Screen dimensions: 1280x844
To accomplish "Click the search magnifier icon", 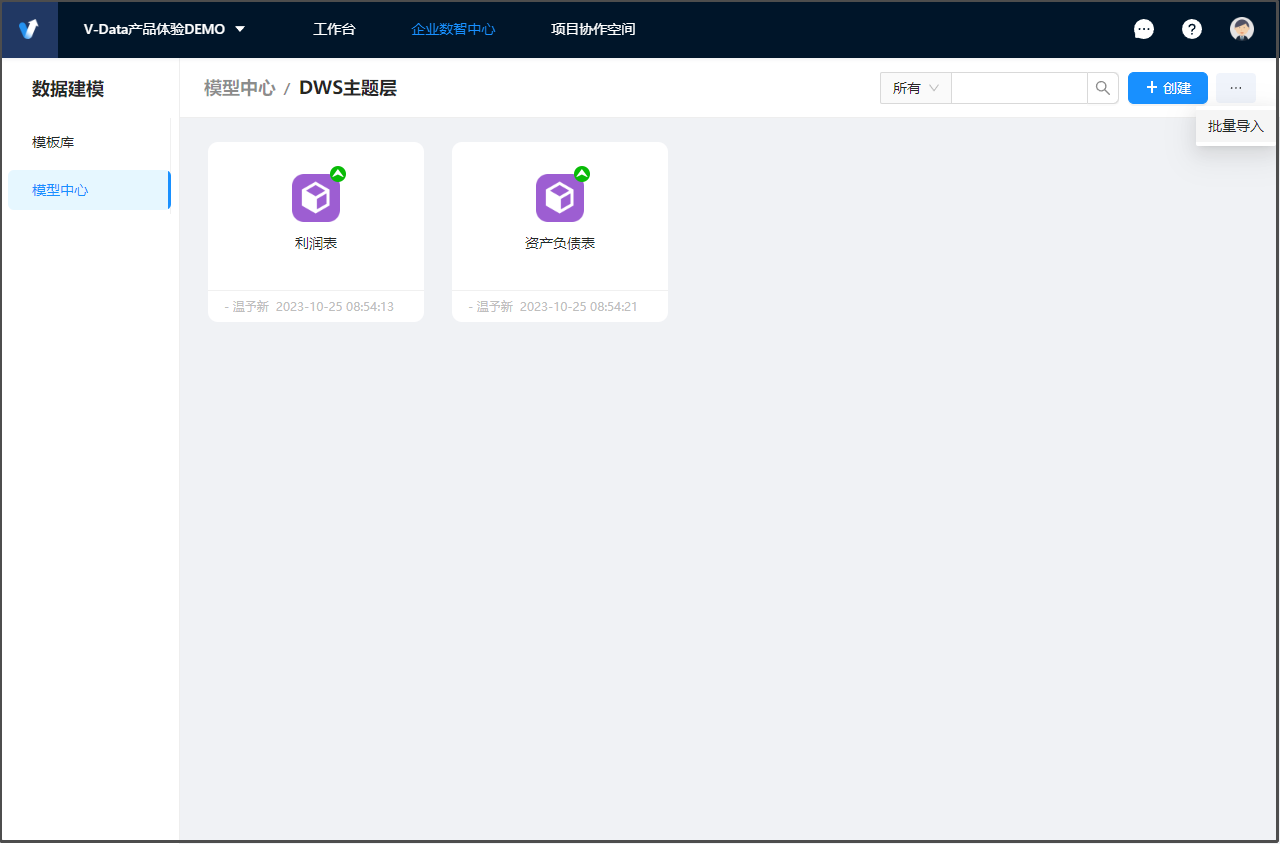I will [1102, 88].
